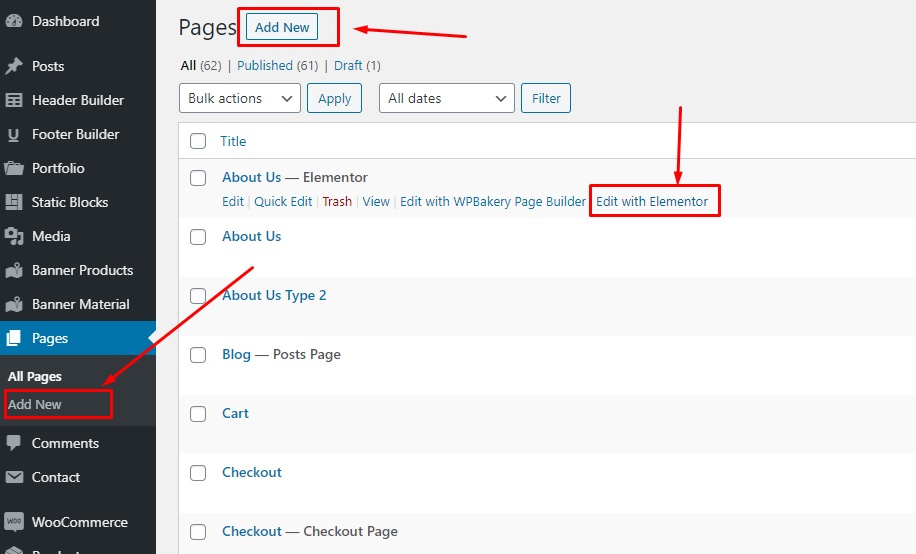Viewport: 916px width, 554px height.
Task: Click the WooCommerce logo icon
Action: (14, 521)
